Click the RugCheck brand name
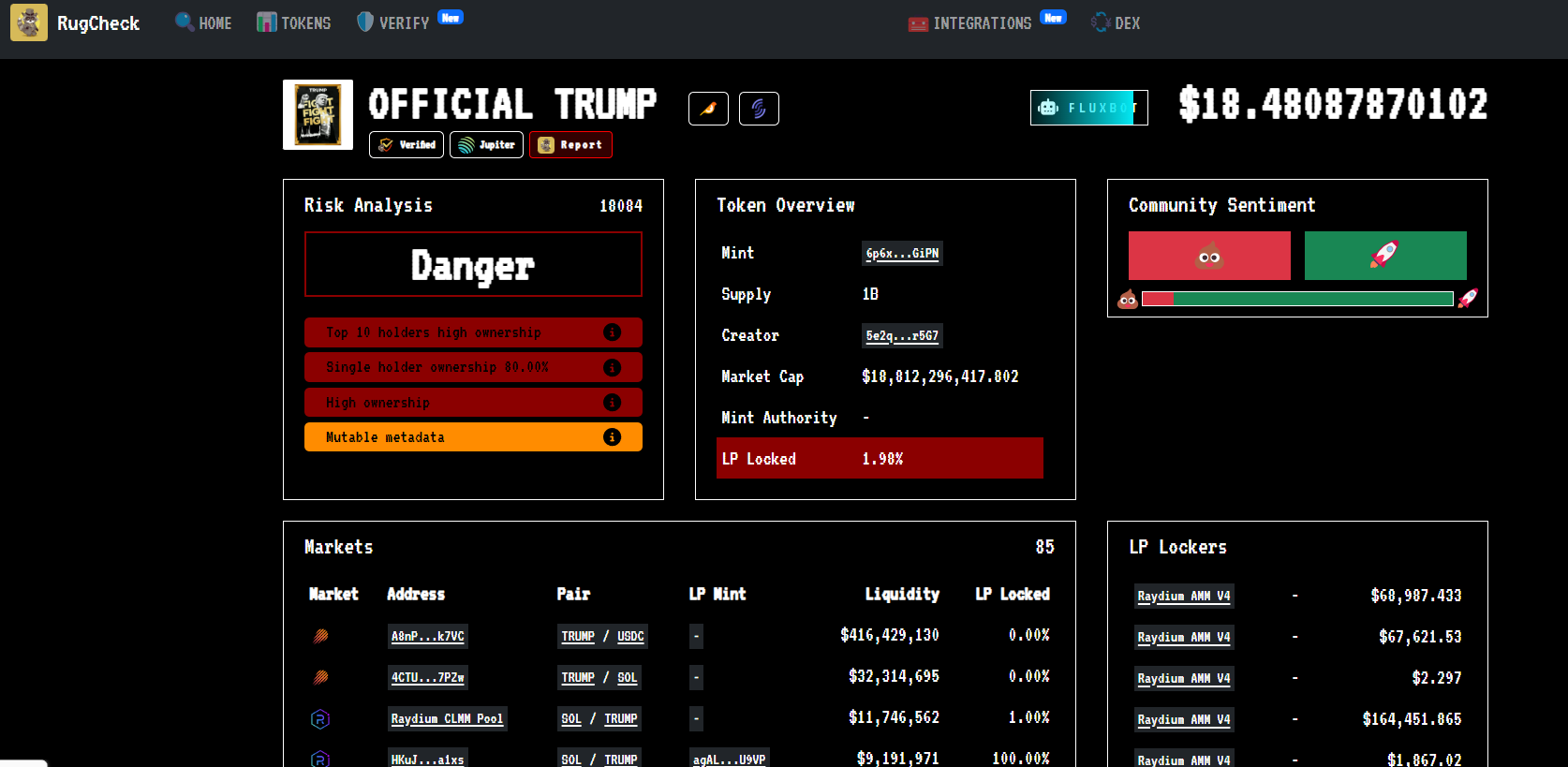 click(x=98, y=23)
